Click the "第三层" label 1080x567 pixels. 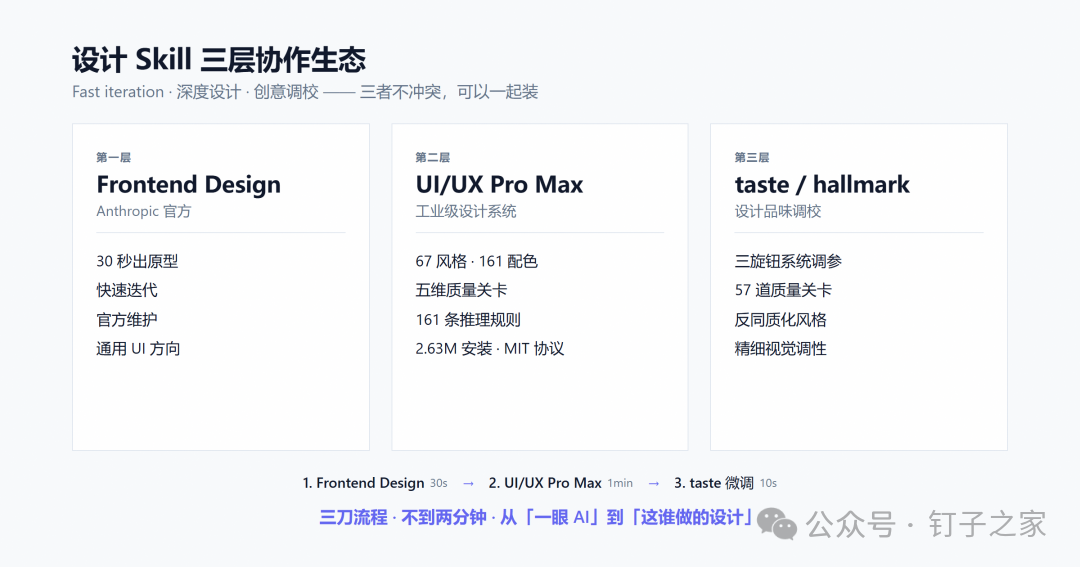click(751, 157)
